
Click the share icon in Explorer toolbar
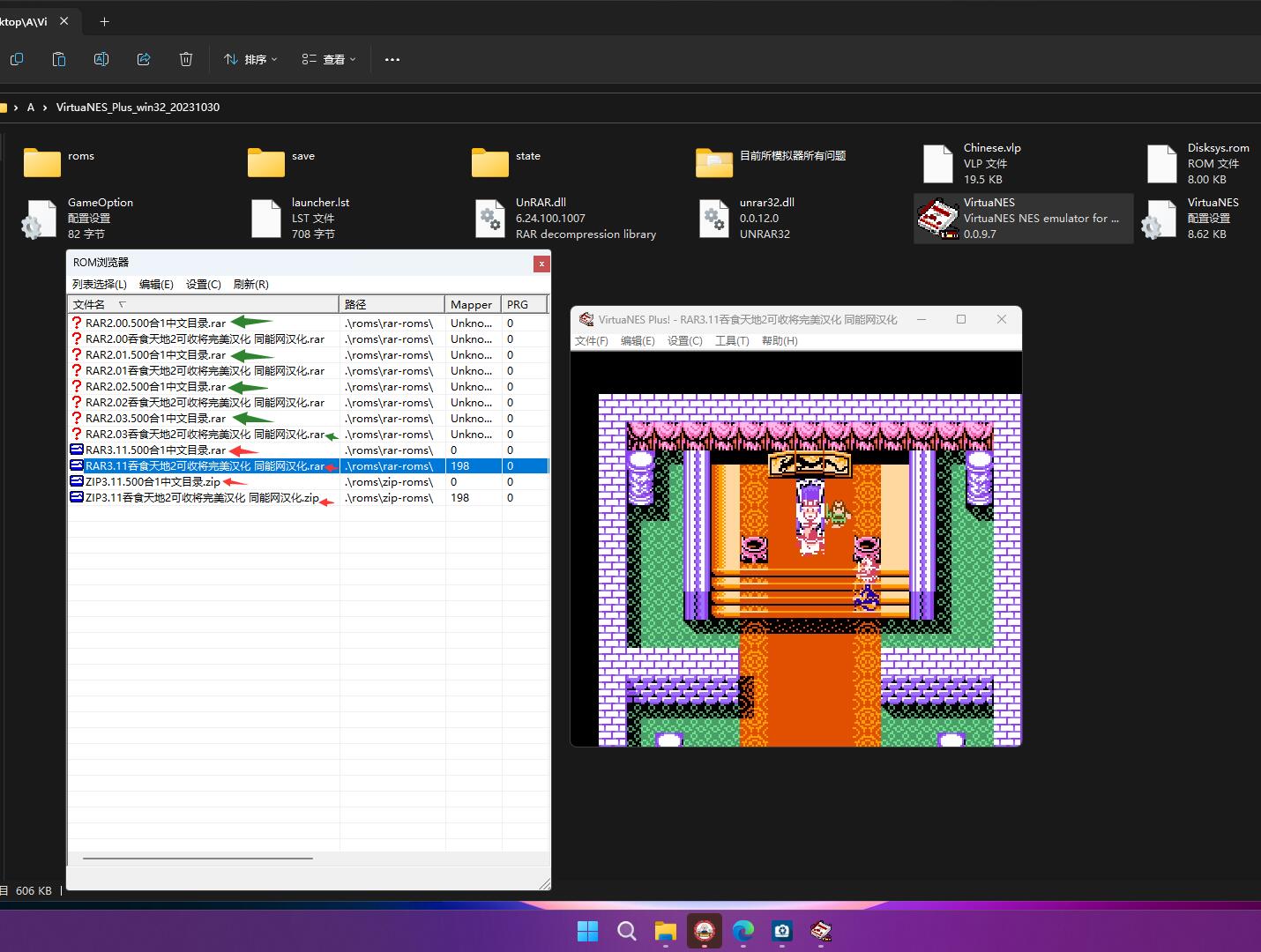(x=144, y=59)
